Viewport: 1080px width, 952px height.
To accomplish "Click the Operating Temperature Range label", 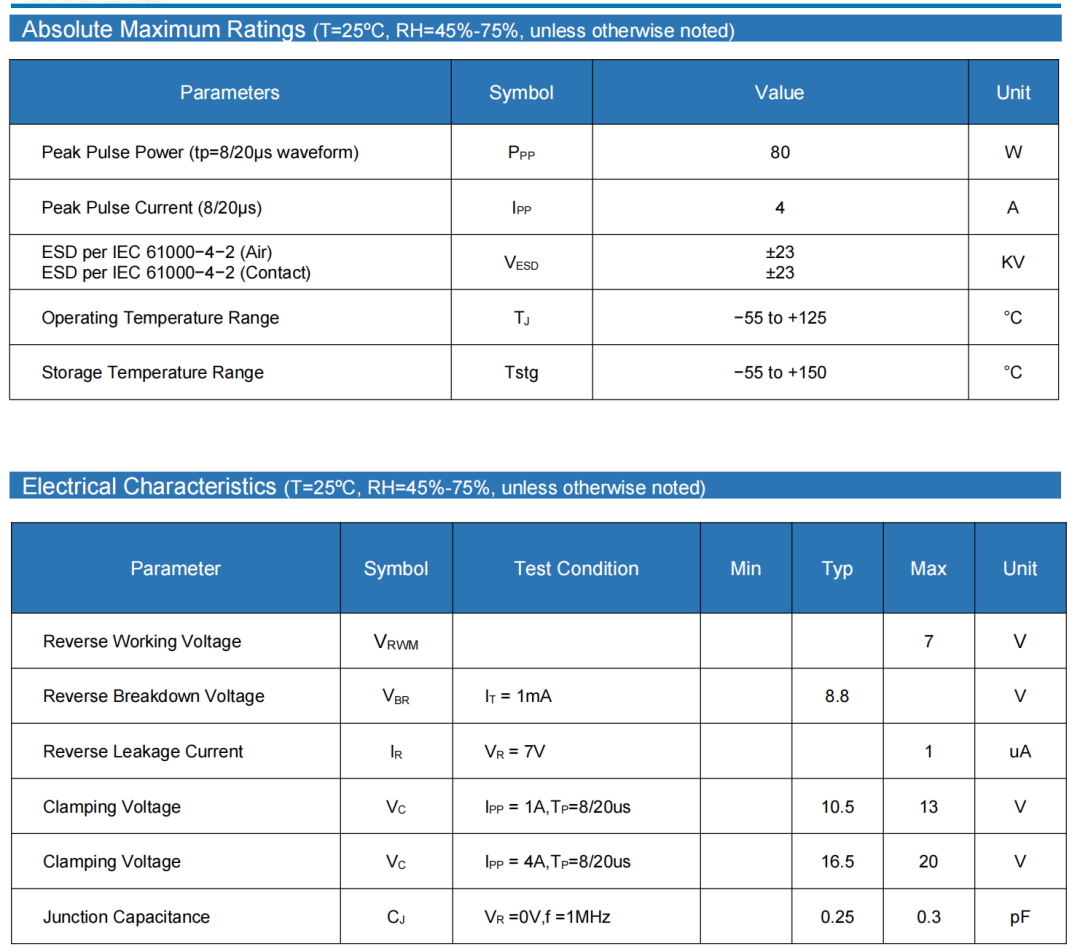I will click(160, 318).
